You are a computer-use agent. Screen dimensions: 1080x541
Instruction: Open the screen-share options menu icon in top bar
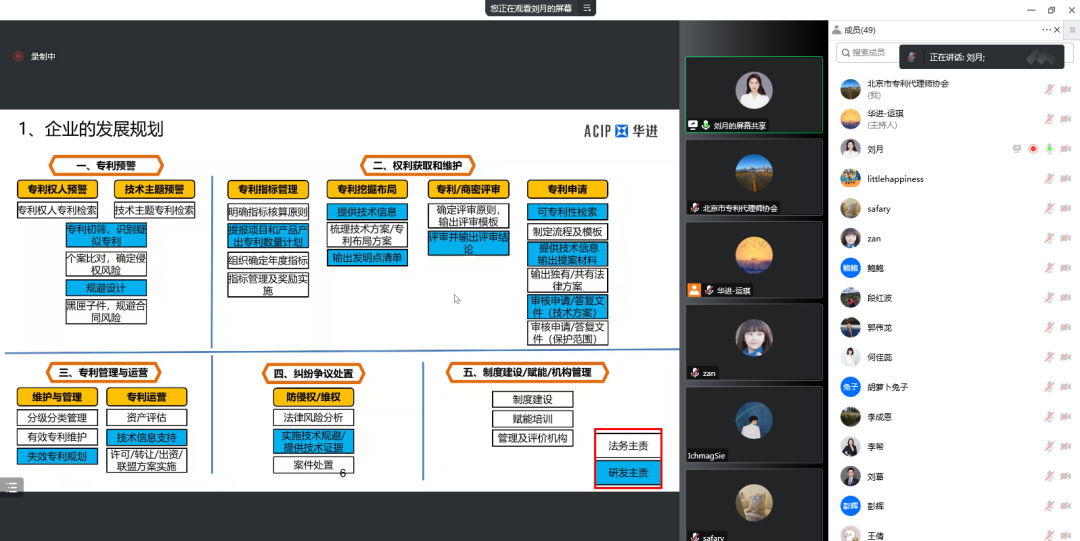(x=587, y=8)
